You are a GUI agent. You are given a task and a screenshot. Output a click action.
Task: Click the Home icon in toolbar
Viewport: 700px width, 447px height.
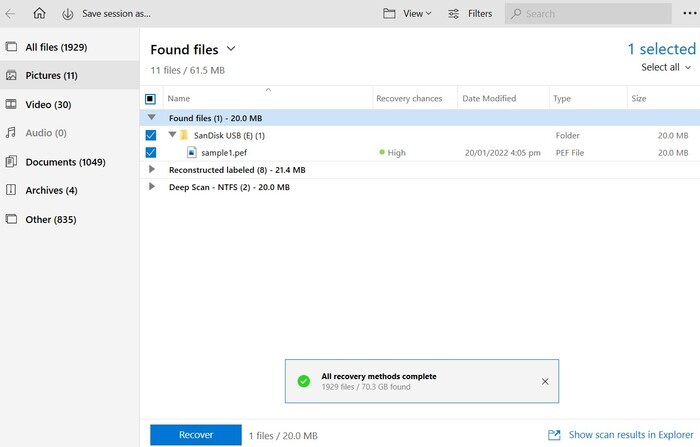pos(39,14)
